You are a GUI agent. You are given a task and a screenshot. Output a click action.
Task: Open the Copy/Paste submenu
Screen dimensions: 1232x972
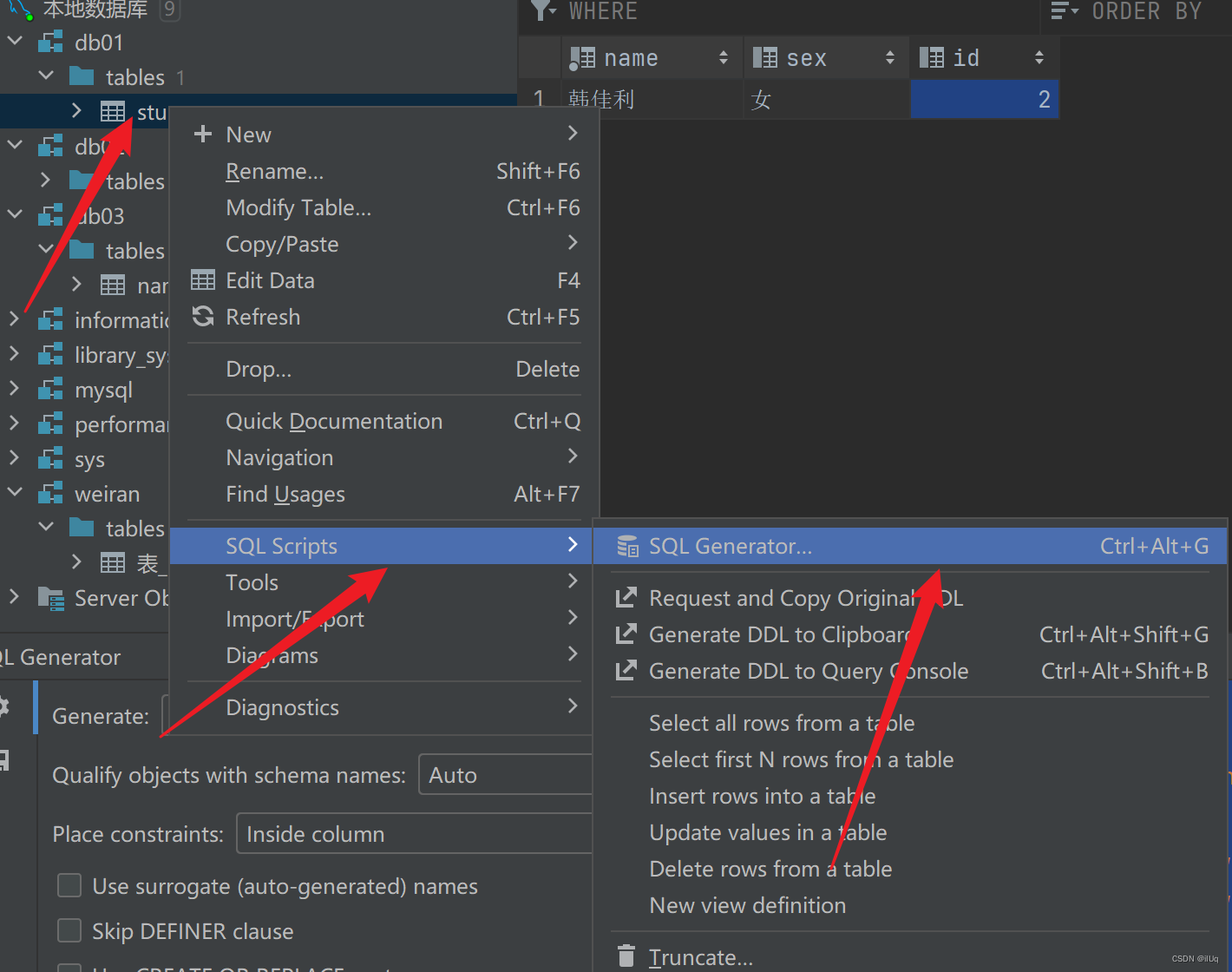[385, 244]
